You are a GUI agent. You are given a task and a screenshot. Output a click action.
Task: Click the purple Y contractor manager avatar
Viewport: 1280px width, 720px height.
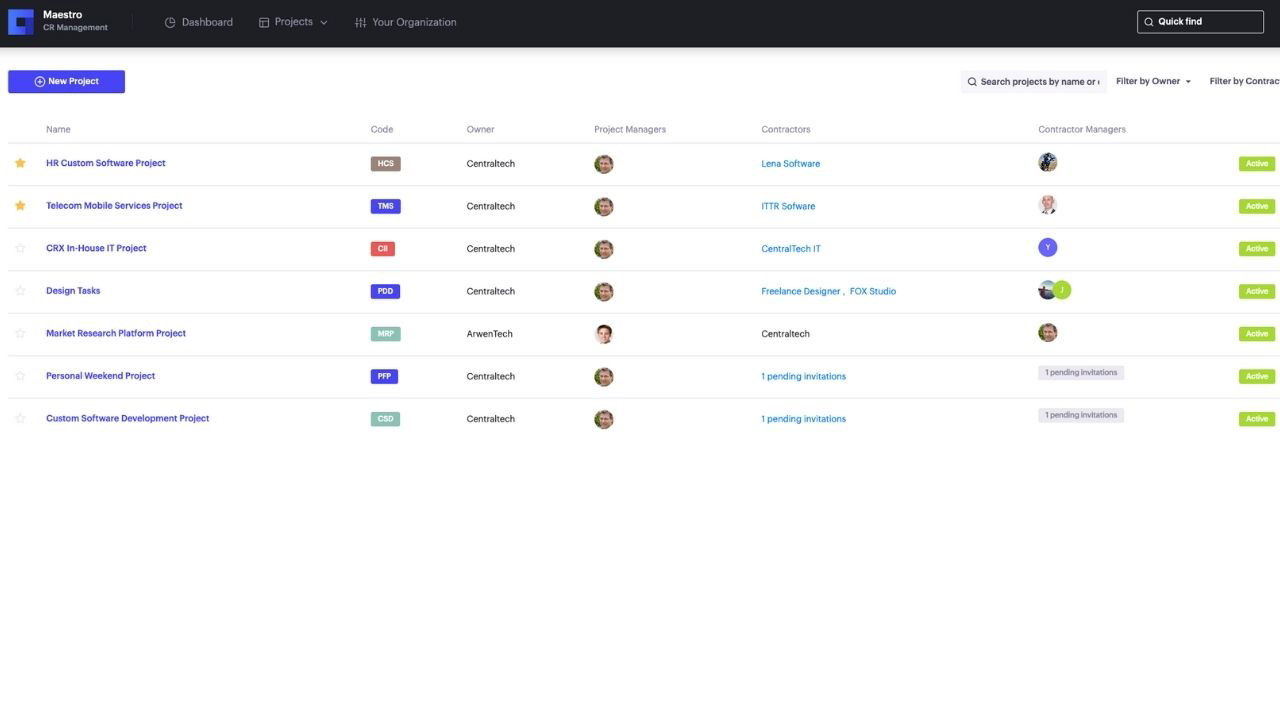(x=1047, y=248)
